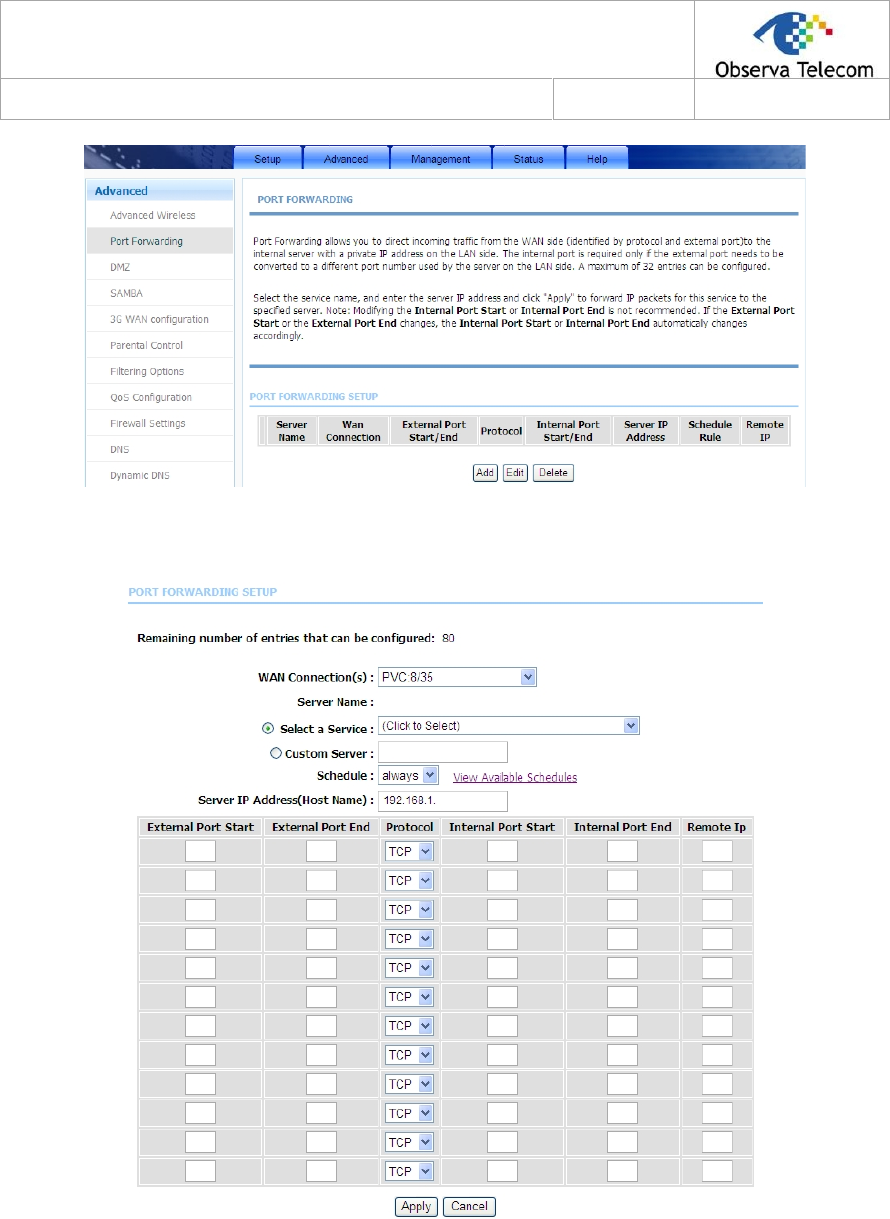Open the Help tab
This screenshot has height=1219, width=890.
[597, 159]
